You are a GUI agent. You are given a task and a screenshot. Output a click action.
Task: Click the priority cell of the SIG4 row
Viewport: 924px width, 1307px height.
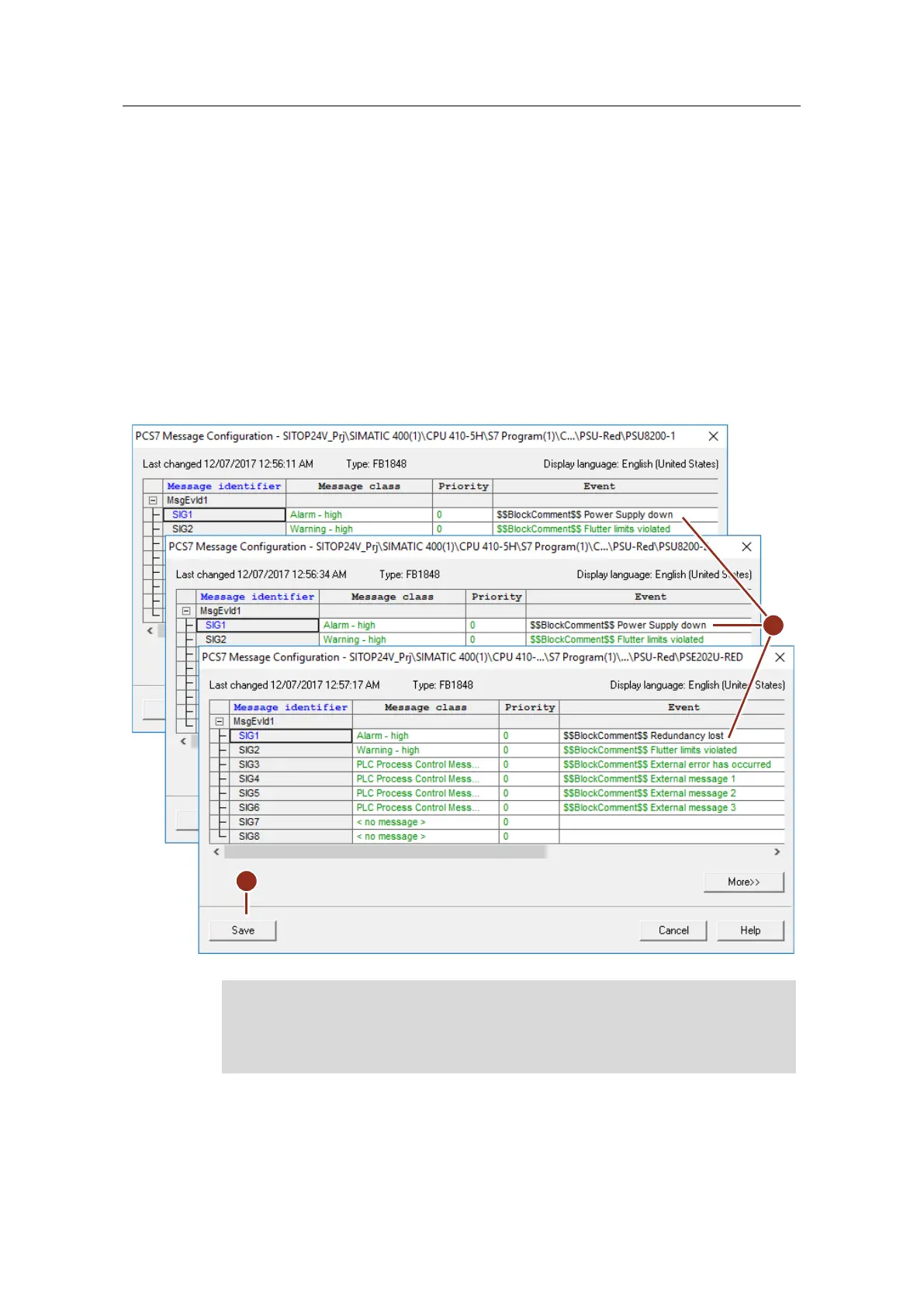point(529,779)
